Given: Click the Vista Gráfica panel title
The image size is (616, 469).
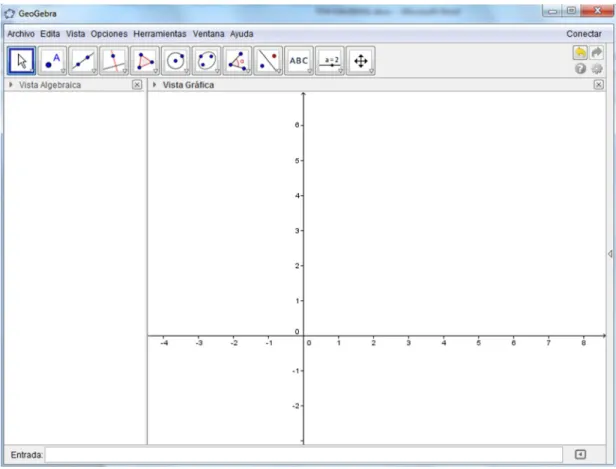Looking at the screenshot, I should pos(188,85).
